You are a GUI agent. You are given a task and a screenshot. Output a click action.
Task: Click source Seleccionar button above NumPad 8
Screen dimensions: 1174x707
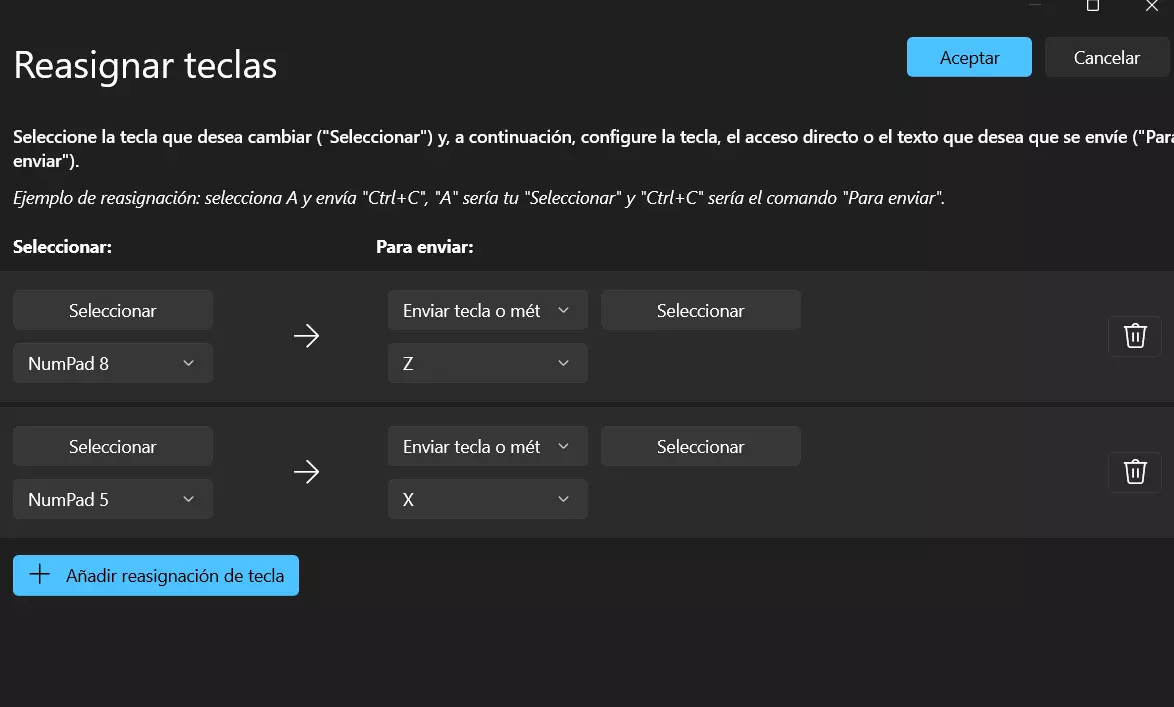[113, 310]
